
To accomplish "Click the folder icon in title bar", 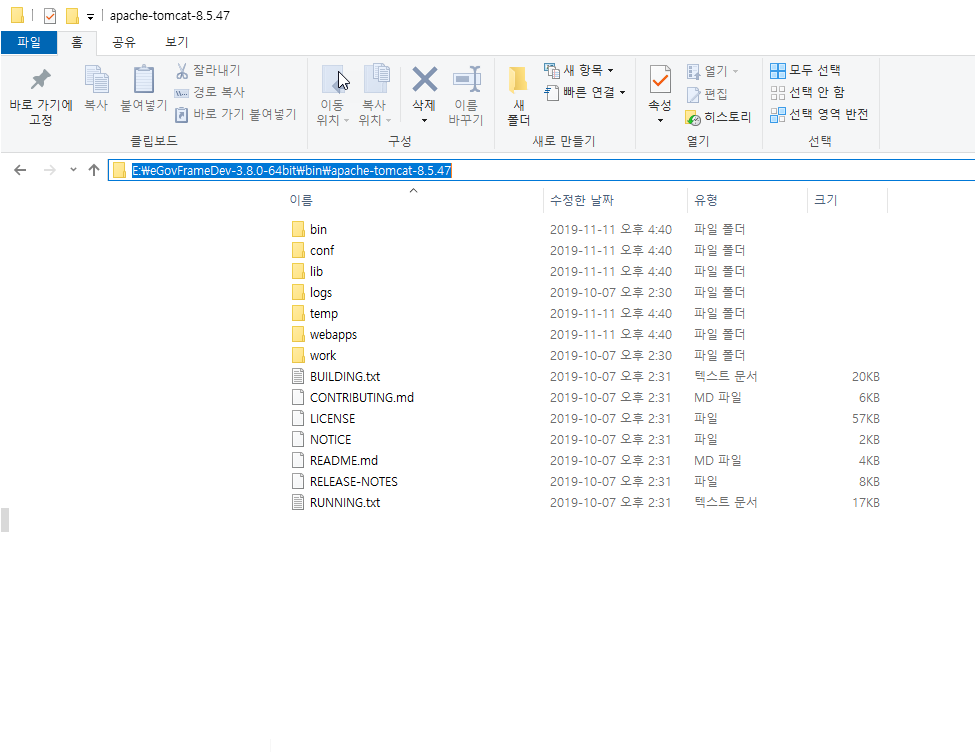I will [x=17, y=15].
